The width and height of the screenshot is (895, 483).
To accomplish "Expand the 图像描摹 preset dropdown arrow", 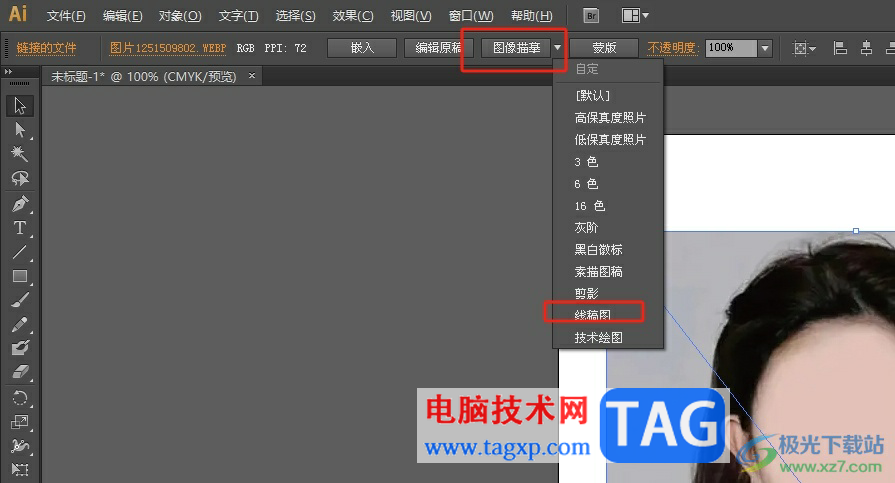I will pyautogui.click(x=558, y=48).
